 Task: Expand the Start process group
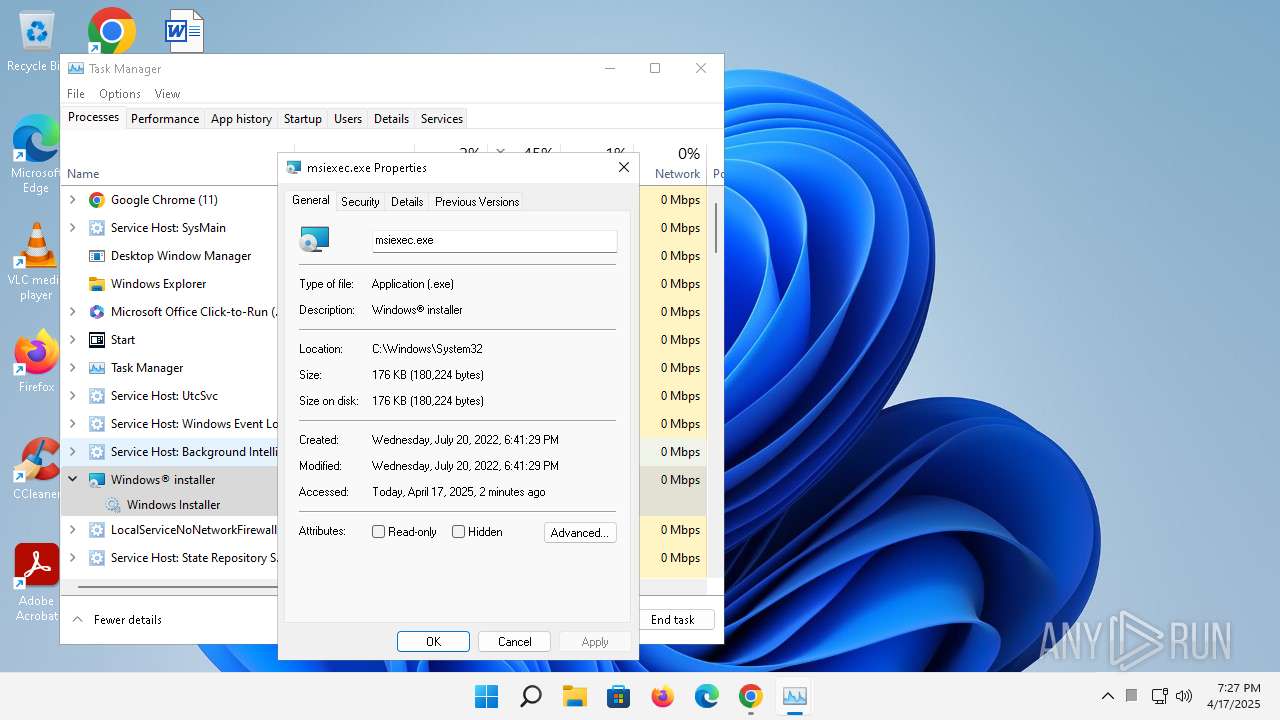[x=73, y=340]
